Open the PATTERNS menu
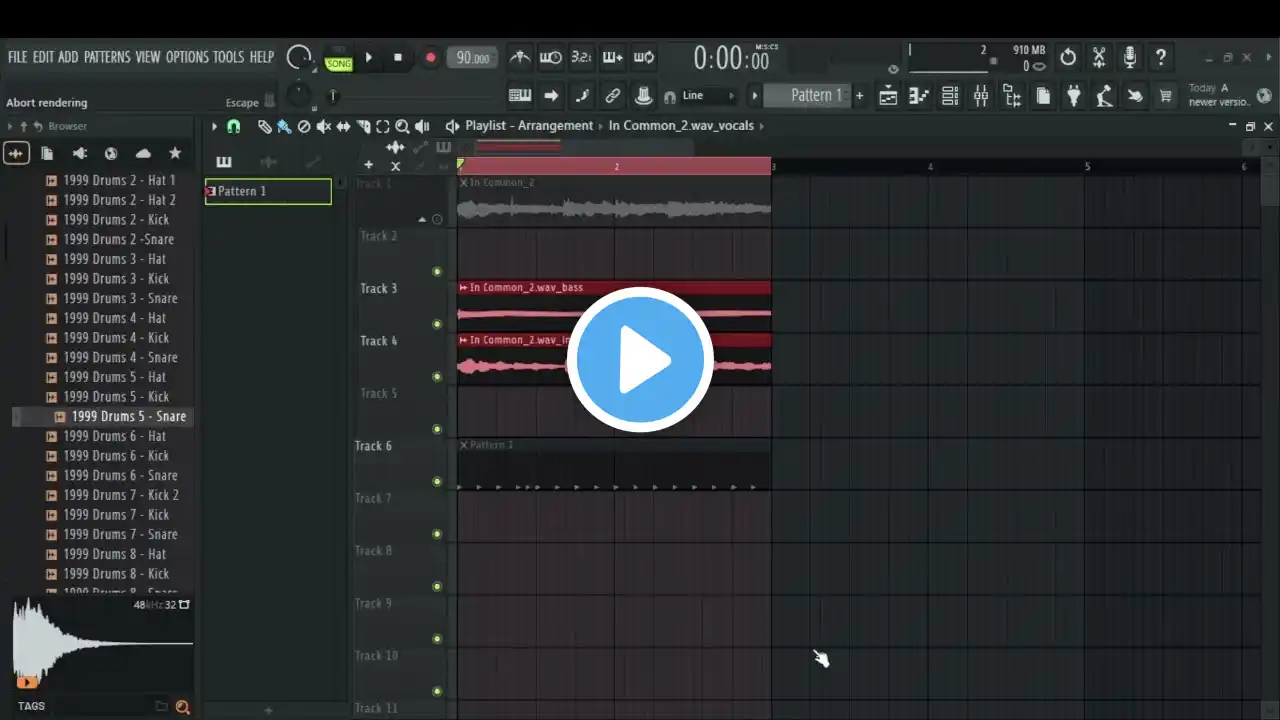1280x720 pixels. click(x=106, y=57)
